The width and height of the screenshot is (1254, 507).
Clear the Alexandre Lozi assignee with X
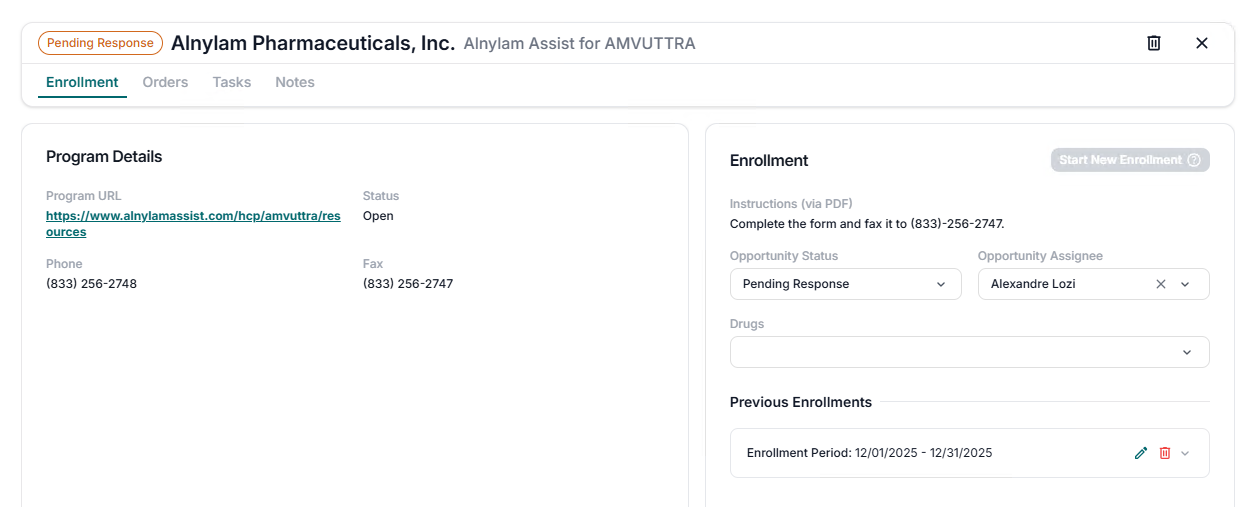(1161, 284)
